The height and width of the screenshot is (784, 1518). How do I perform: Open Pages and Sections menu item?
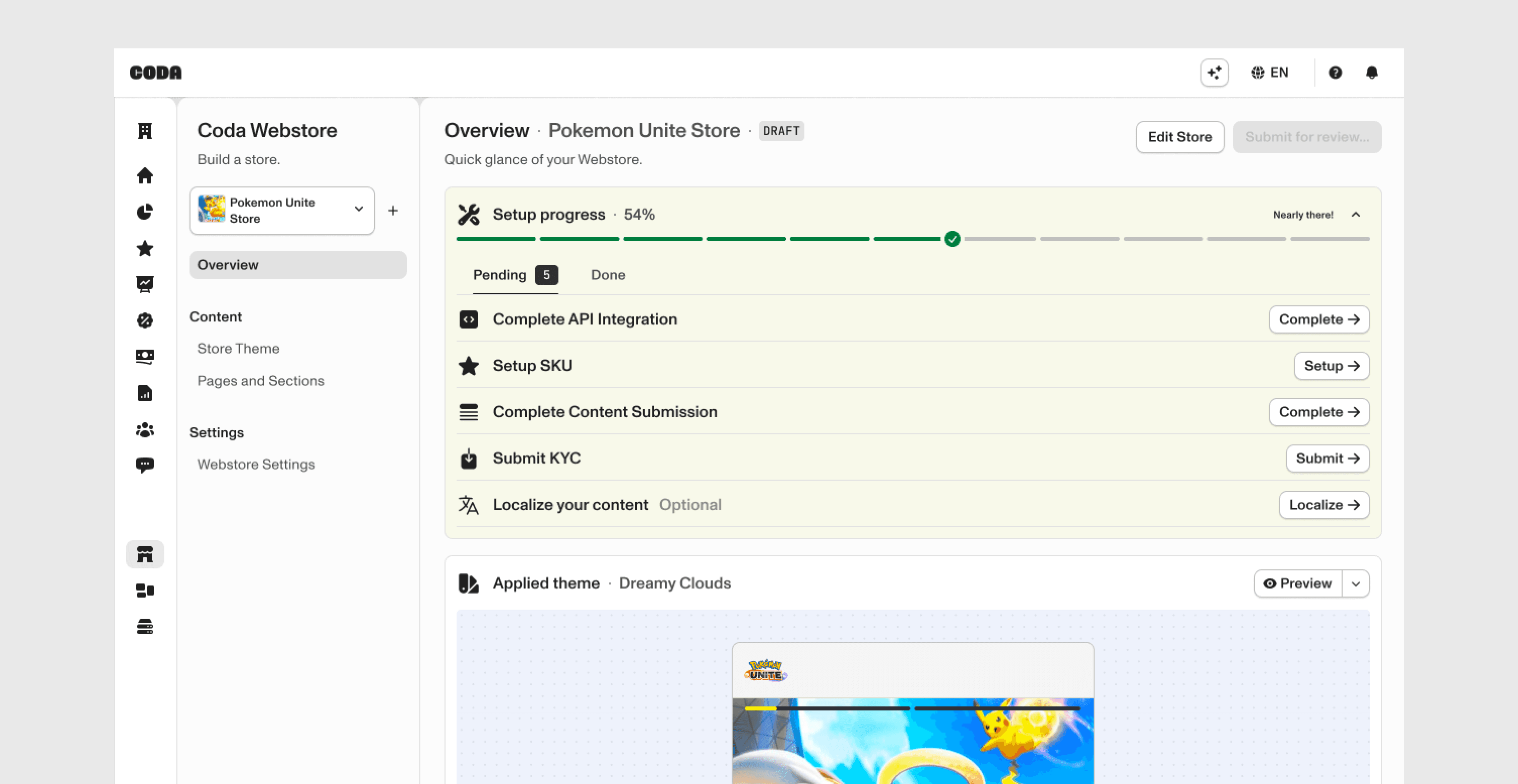(261, 381)
